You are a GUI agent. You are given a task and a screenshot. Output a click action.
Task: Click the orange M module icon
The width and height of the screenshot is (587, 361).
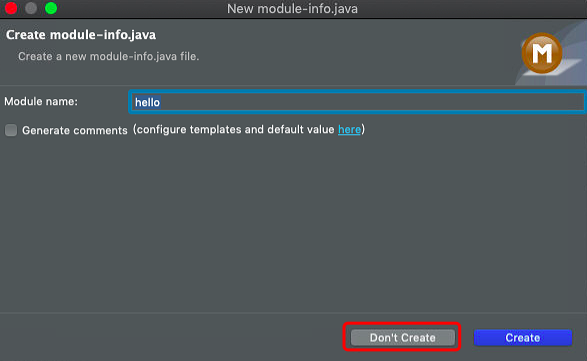click(541, 53)
